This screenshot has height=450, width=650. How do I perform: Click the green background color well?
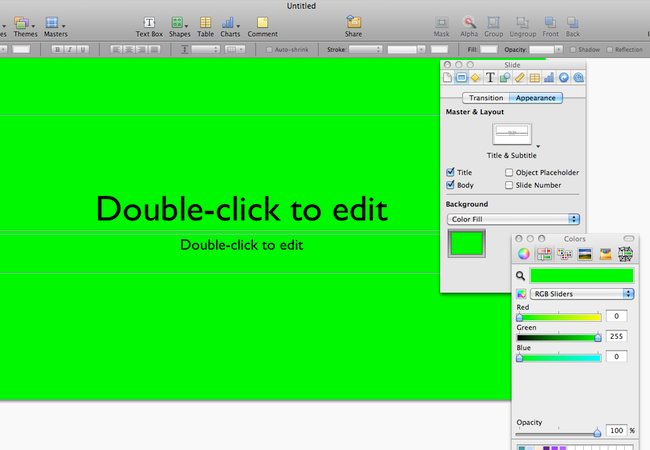[x=466, y=243]
